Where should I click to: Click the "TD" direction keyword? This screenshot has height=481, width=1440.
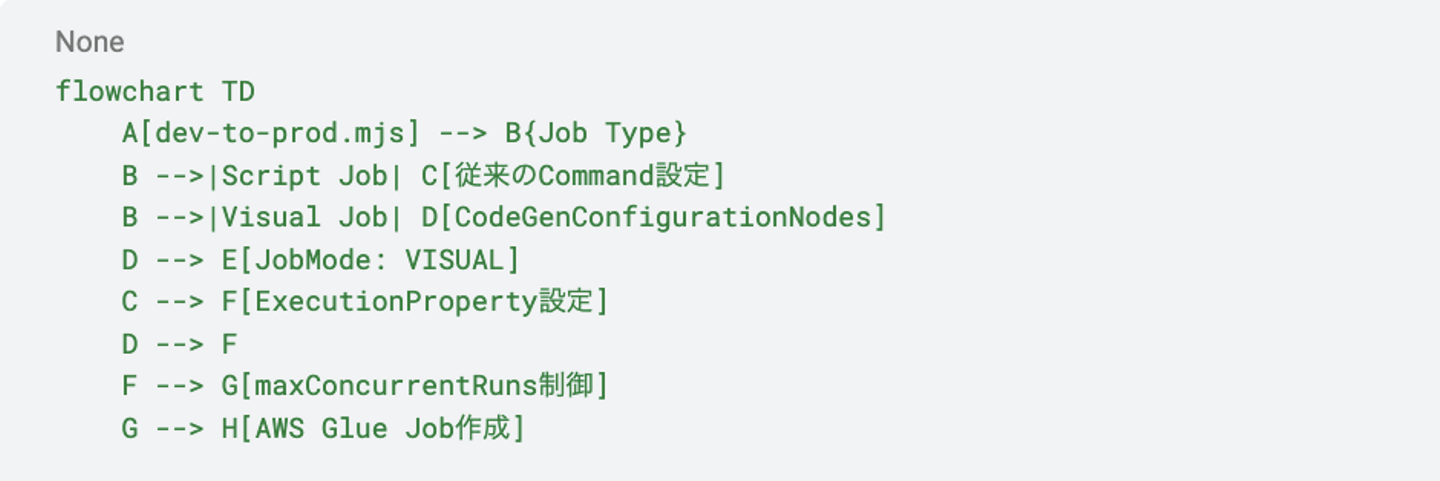pyautogui.click(x=238, y=92)
